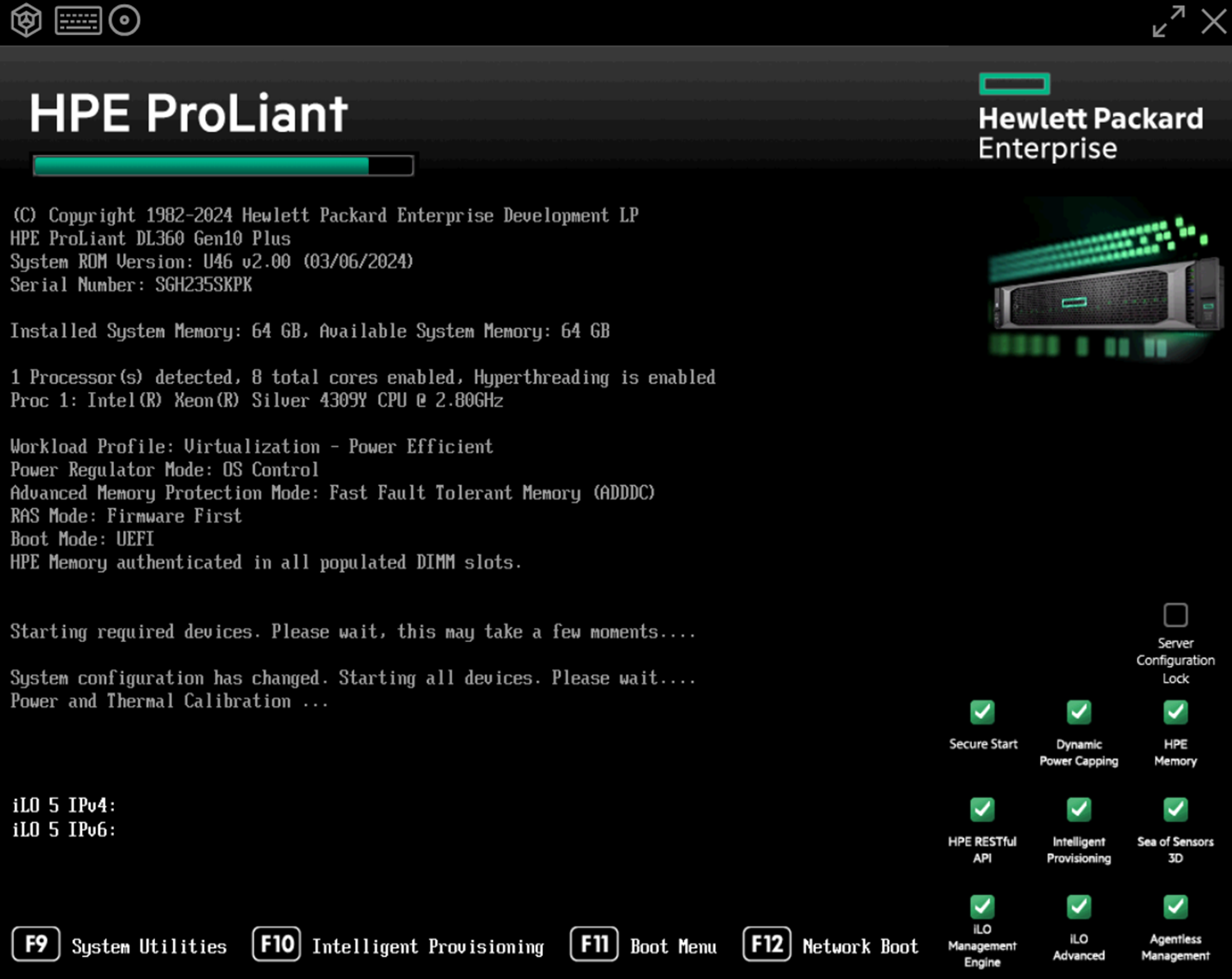Image resolution: width=1232 pixels, height=979 pixels.
Task: Click the System configuration has changed message
Action: [x=353, y=678]
